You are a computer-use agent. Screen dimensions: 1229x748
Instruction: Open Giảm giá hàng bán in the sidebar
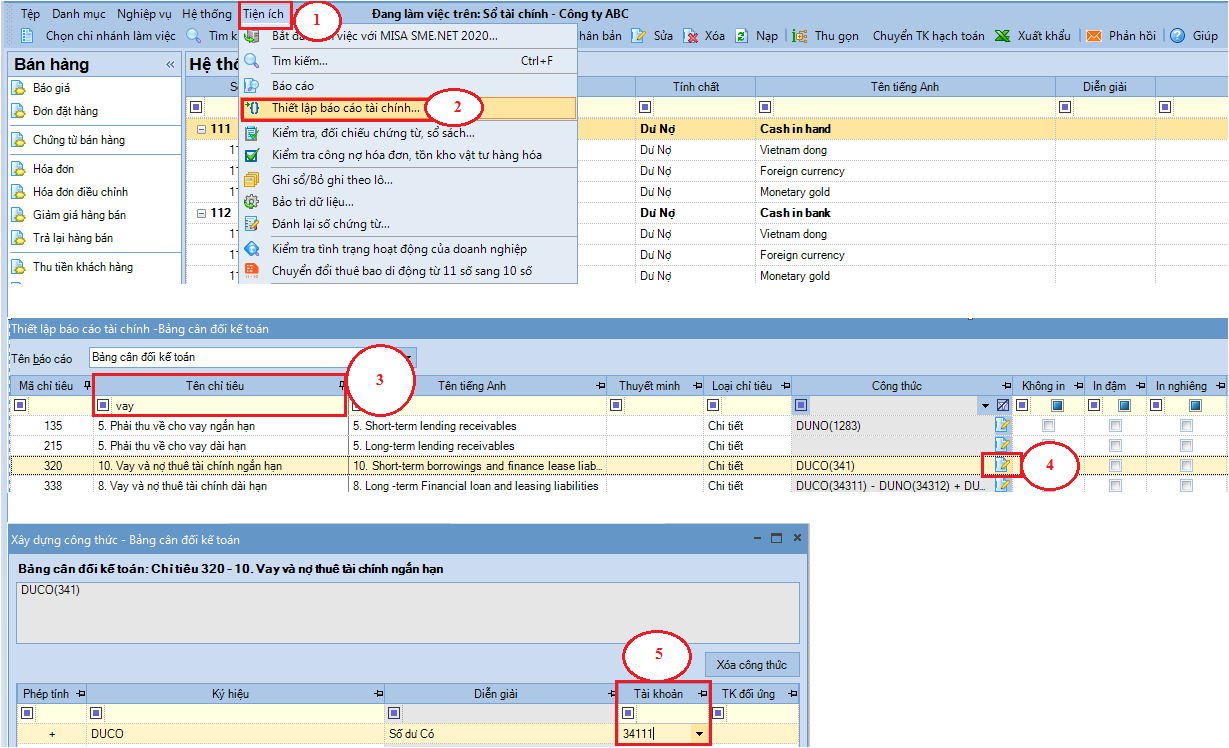pyautogui.click(x=79, y=215)
